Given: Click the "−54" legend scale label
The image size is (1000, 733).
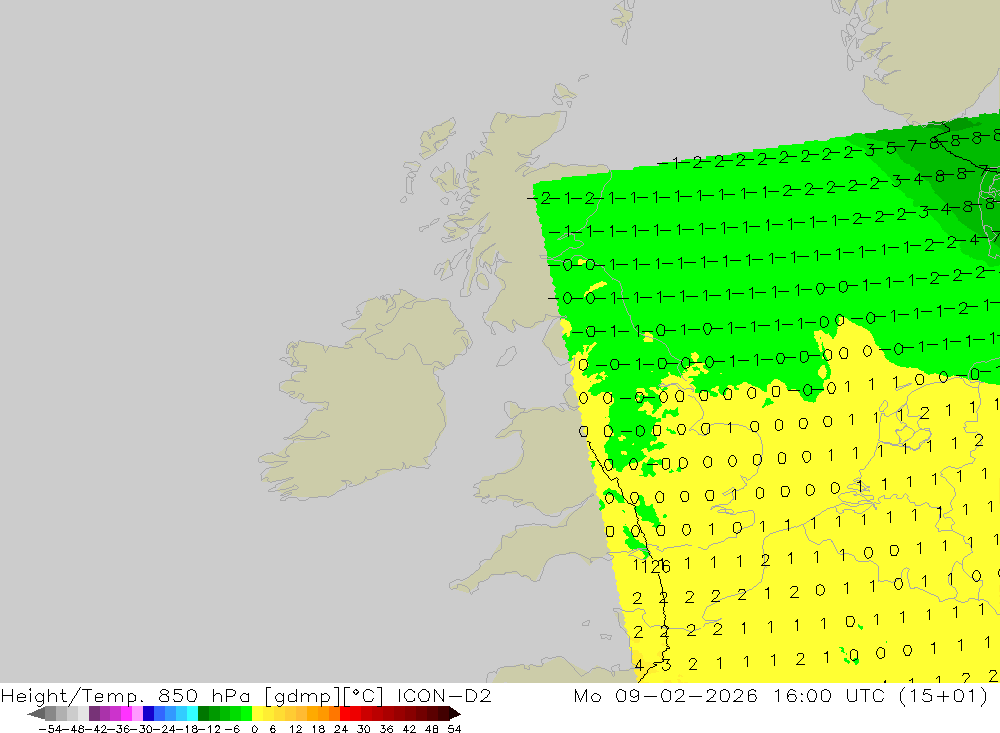Looking at the screenshot, I should (50, 729).
